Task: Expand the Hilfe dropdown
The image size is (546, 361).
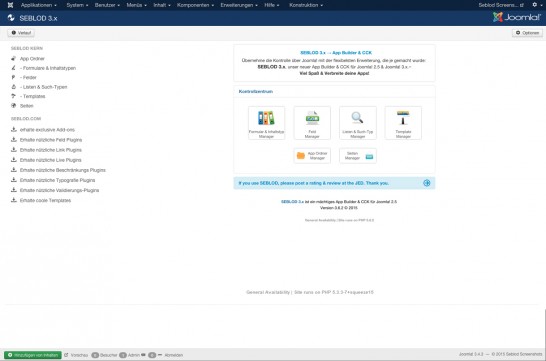Action: pos(272,5)
